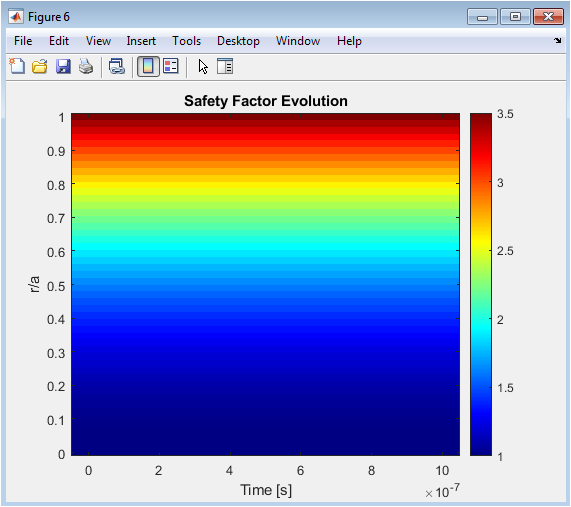The width and height of the screenshot is (571, 507).
Task: Print the figure using printer icon
Action: [x=86, y=67]
